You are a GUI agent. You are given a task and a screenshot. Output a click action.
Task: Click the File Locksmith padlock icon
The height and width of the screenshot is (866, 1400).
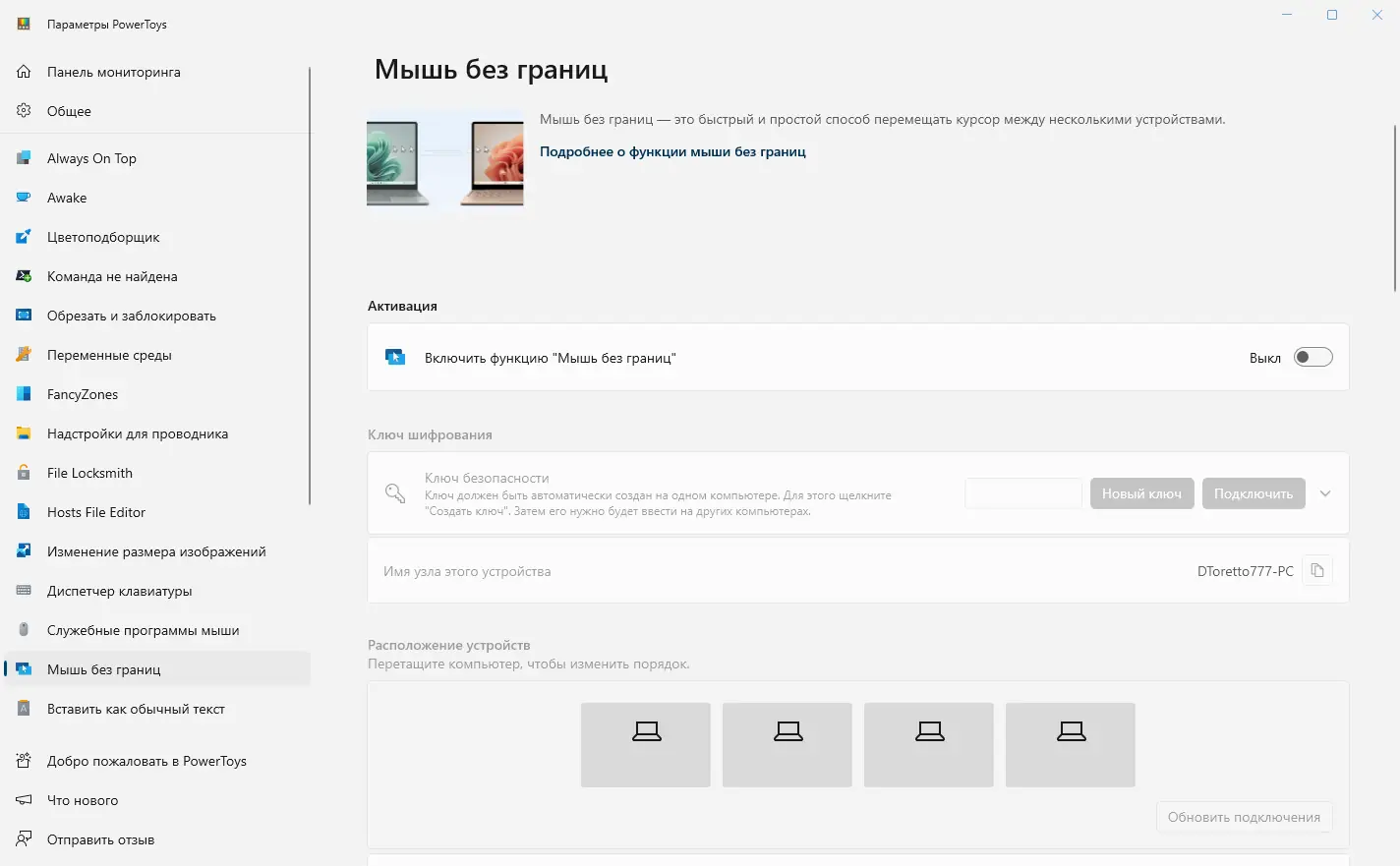24,473
